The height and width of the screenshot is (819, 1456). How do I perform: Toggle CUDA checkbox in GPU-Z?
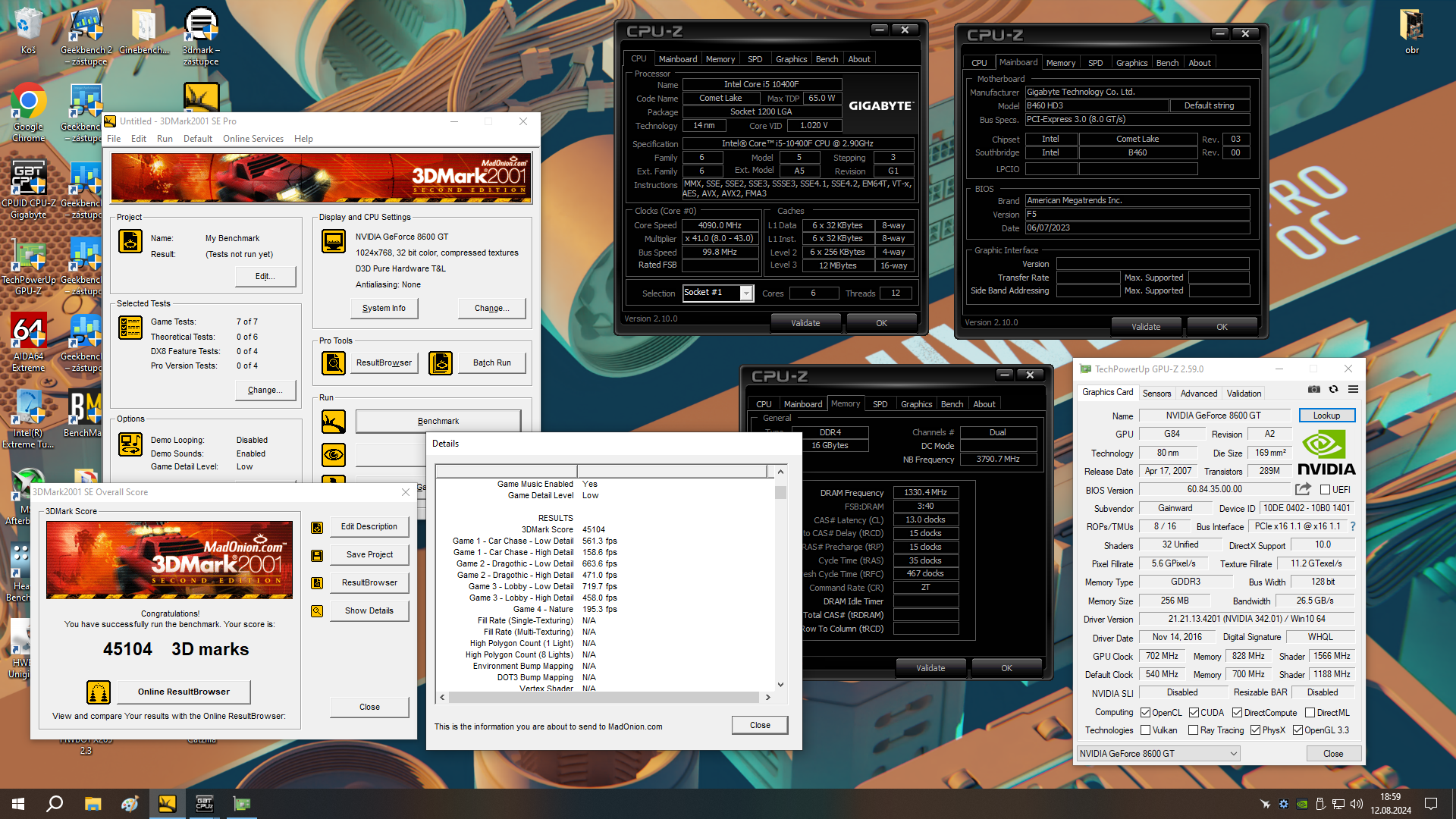click(1194, 713)
